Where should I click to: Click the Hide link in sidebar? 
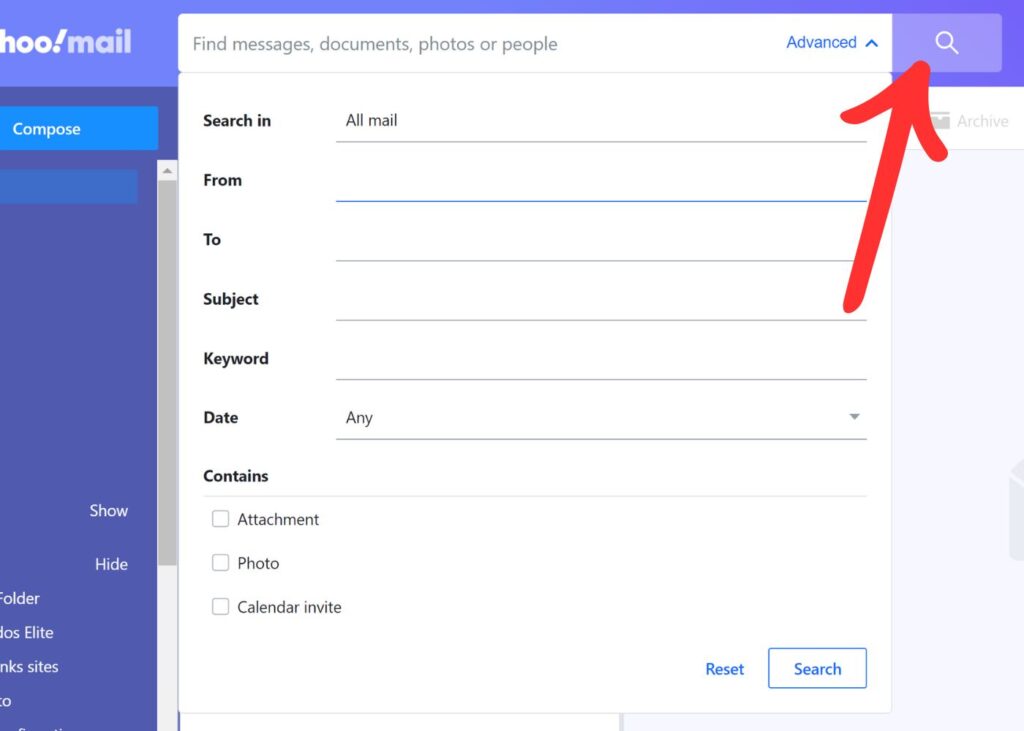point(111,564)
